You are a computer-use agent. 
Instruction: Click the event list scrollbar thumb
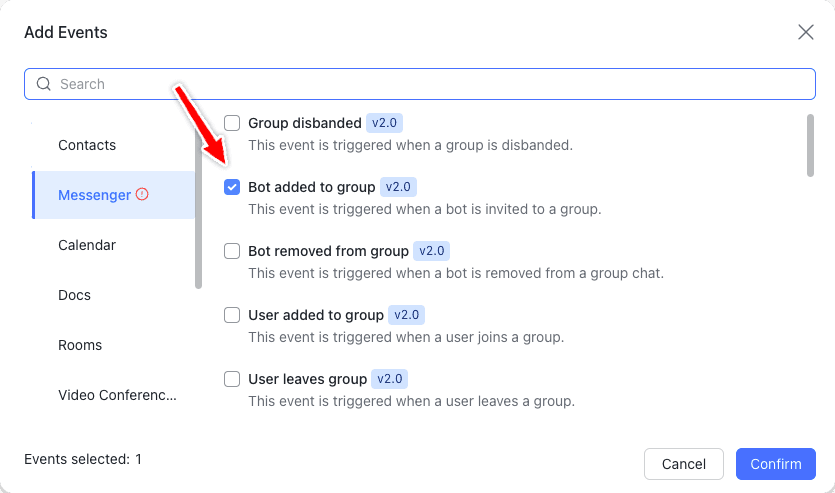click(809, 145)
